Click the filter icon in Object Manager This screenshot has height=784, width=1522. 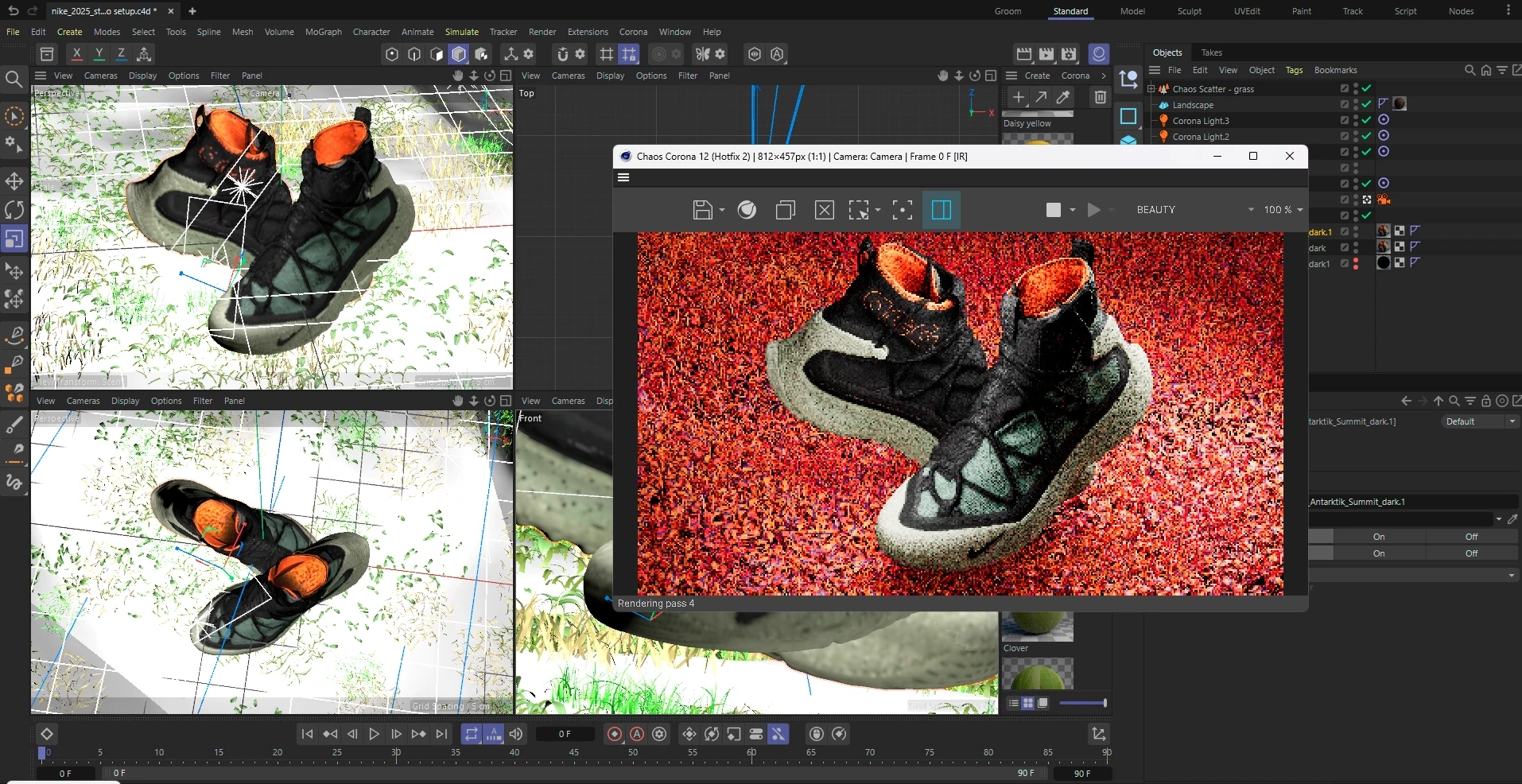click(1502, 70)
